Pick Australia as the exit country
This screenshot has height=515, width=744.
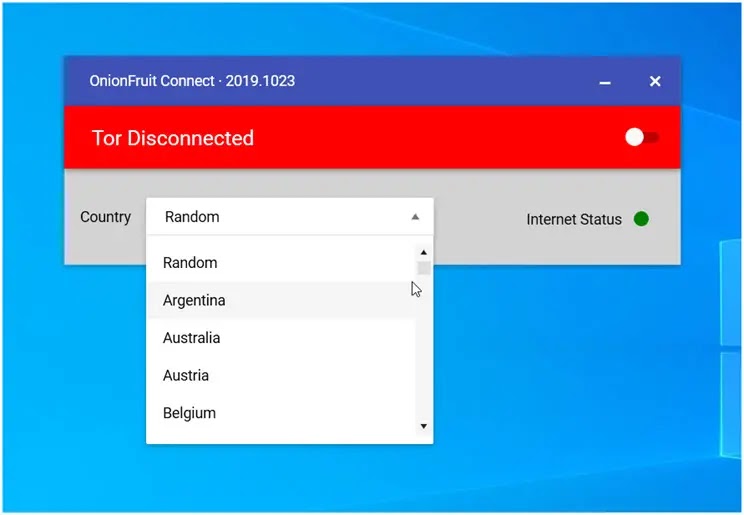[281, 337]
